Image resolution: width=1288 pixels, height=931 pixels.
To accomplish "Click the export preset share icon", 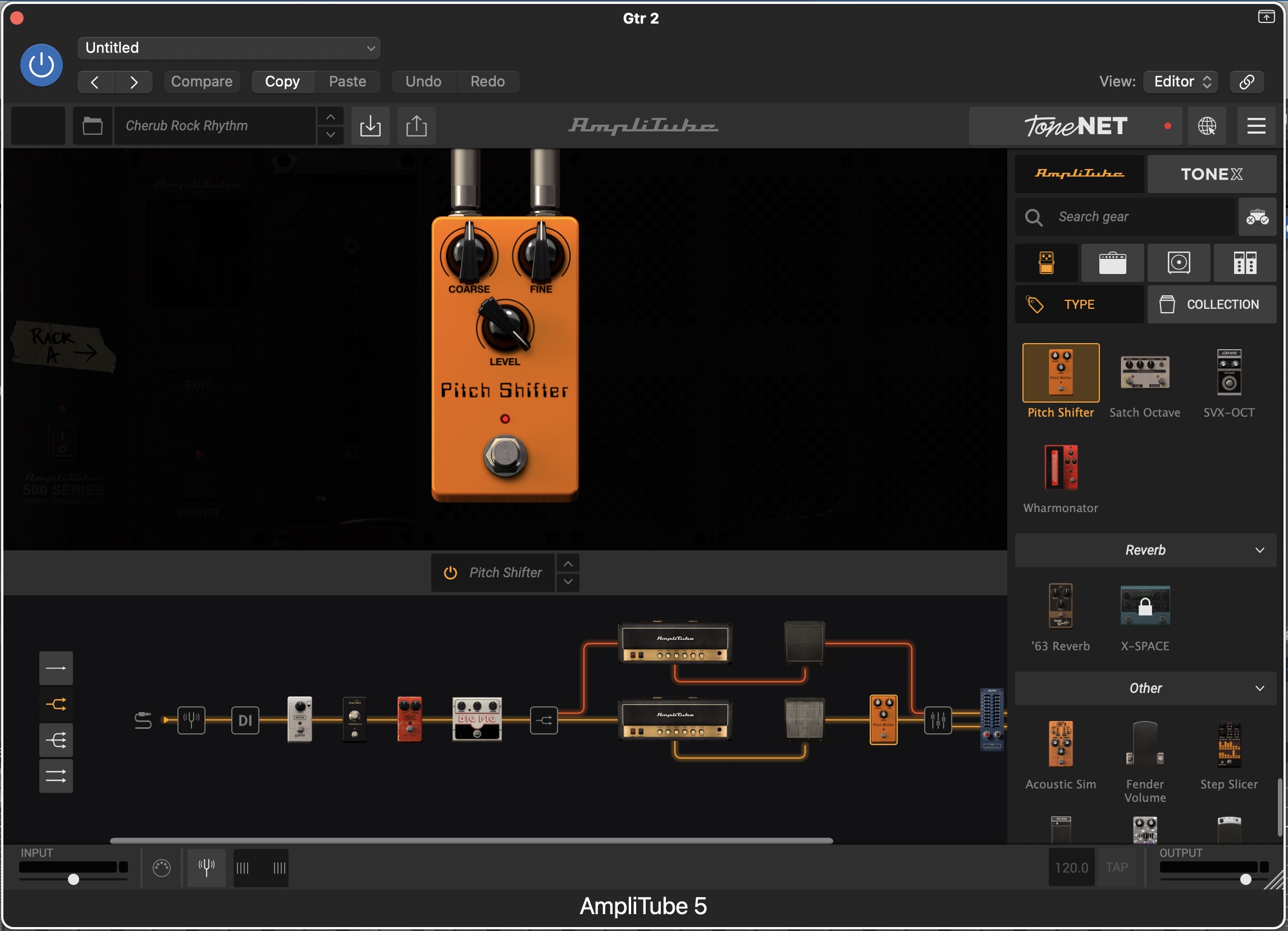I will (416, 126).
